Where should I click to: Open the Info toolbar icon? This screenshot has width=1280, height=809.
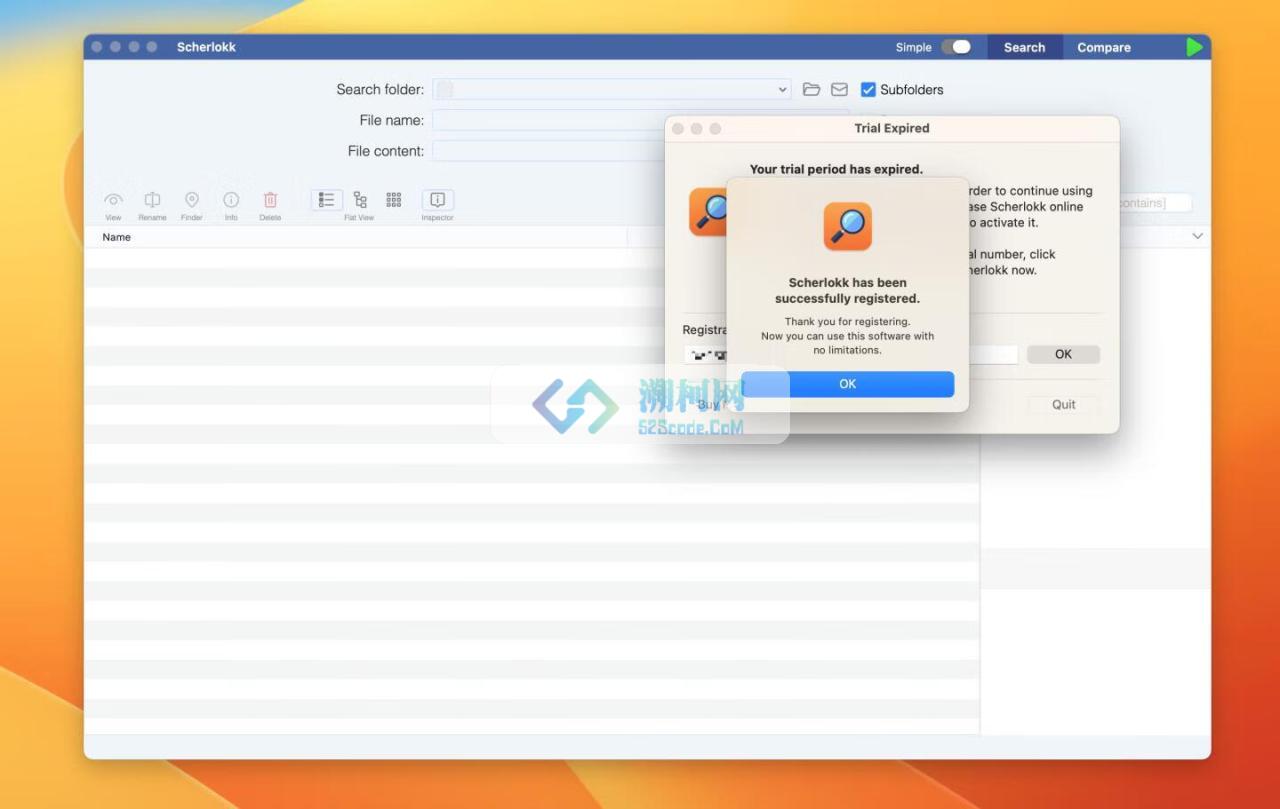pos(231,200)
